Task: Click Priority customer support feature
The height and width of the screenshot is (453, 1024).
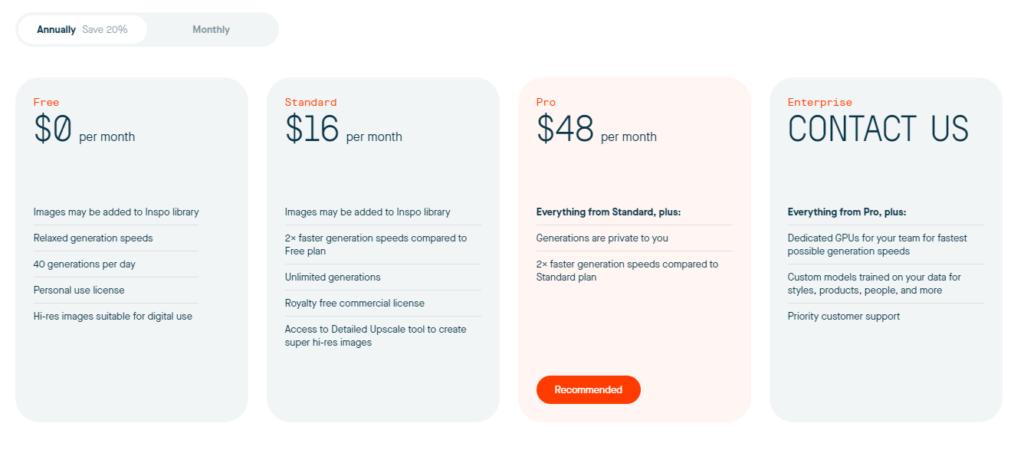Action: pos(843,316)
